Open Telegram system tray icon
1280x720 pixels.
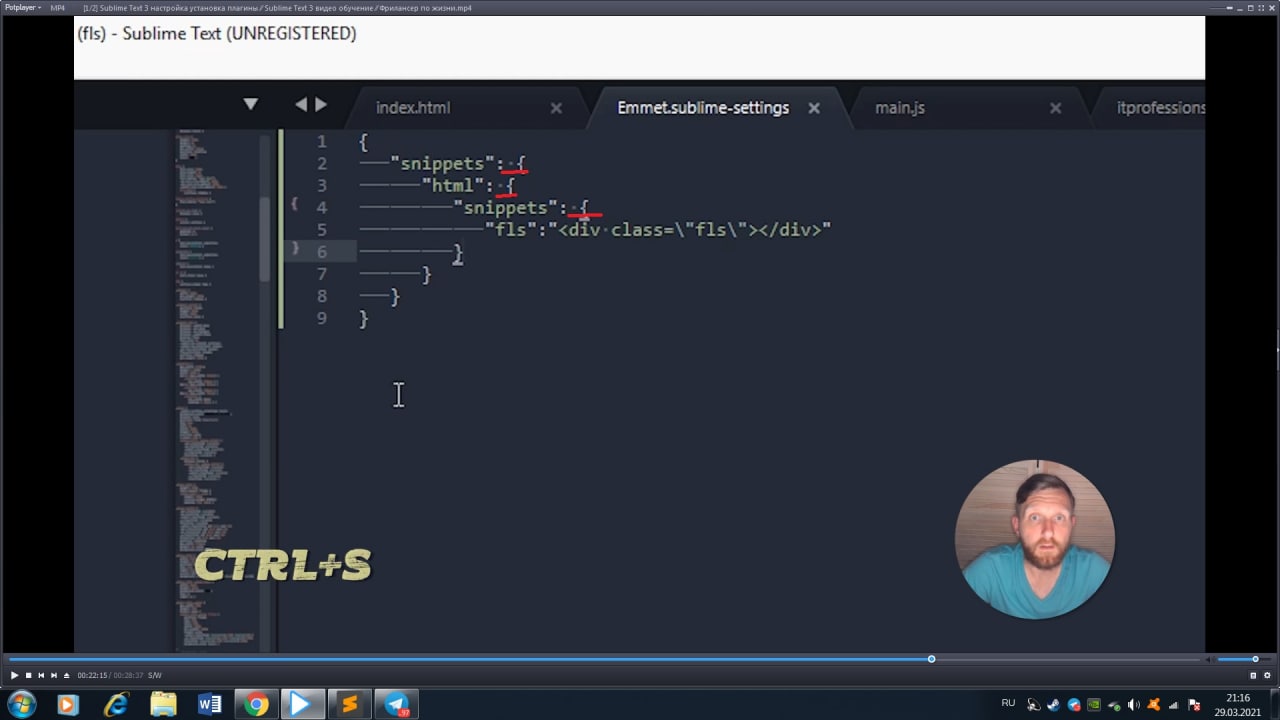[x=1074, y=704]
